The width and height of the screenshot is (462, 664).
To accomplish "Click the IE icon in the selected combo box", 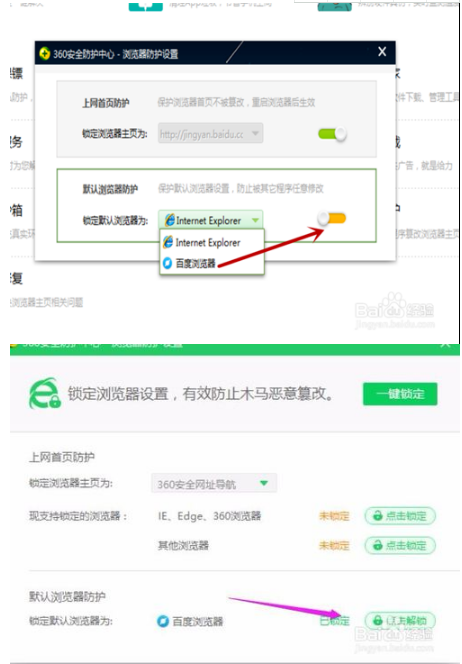I will (x=169, y=220).
